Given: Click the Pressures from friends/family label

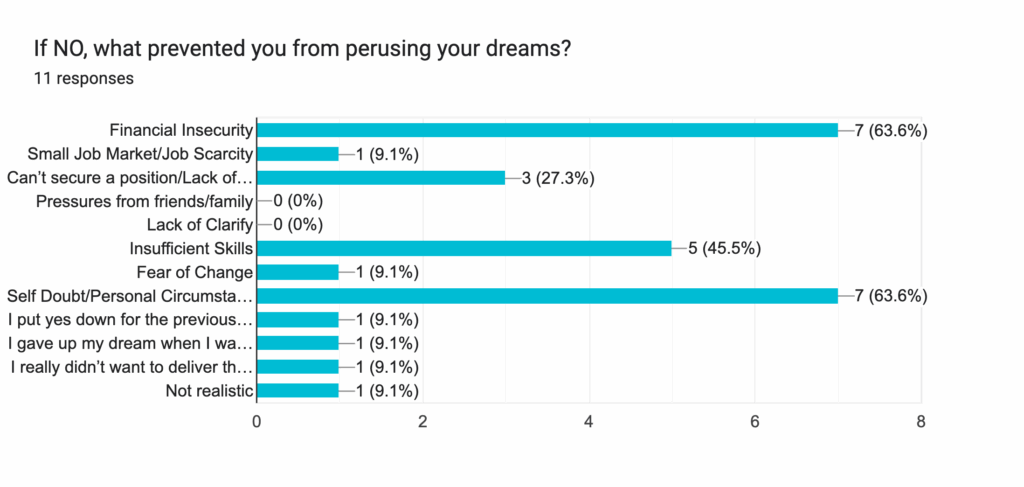Looking at the screenshot, I should 144,202.
